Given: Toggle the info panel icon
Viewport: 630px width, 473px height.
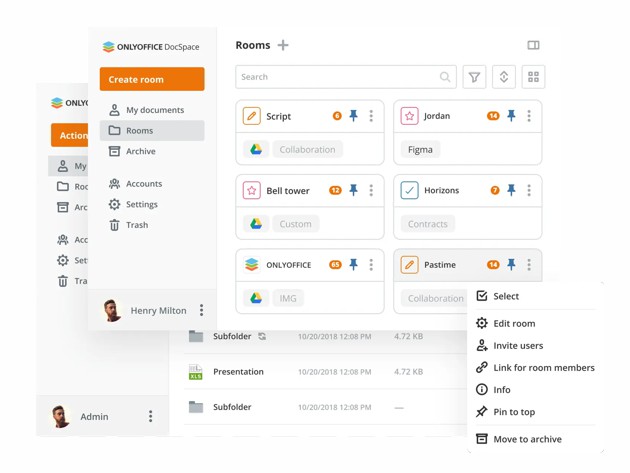Looking at the screenshot, I should coord(533,45).
